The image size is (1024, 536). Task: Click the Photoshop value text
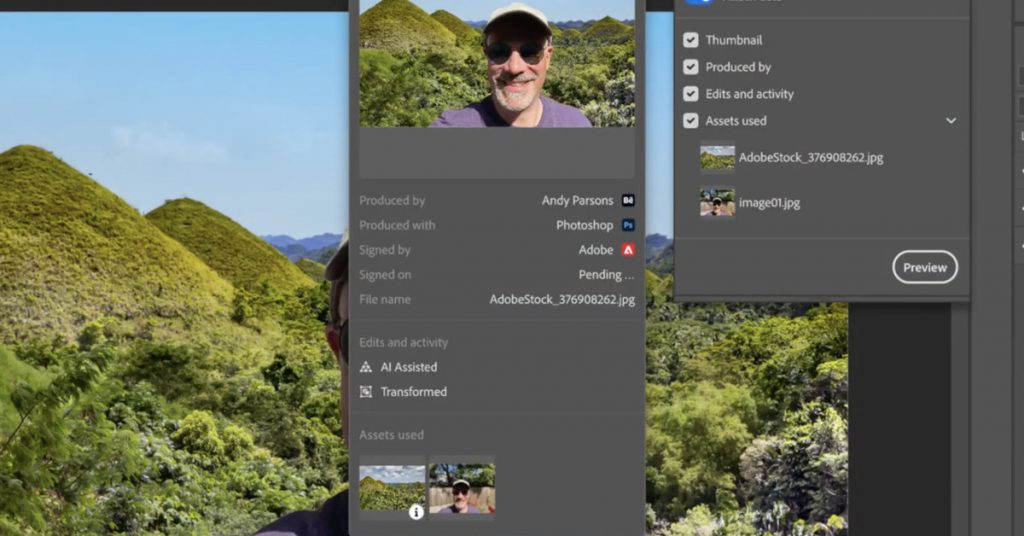click(584, 225)
